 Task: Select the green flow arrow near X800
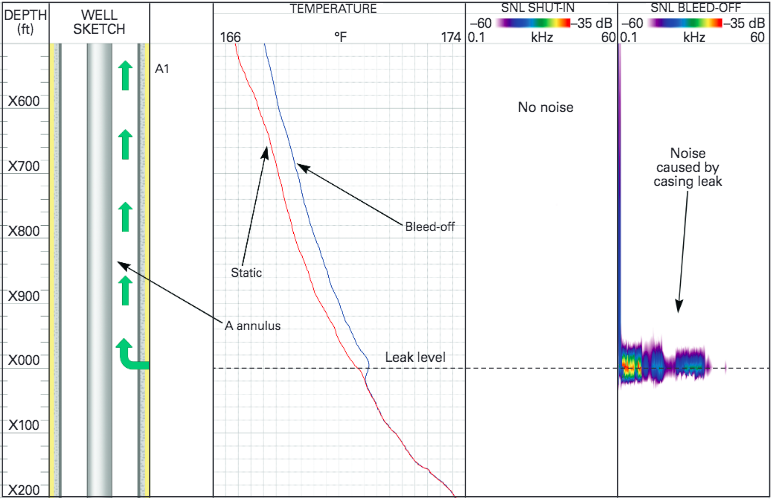click(x=125, y=217)
